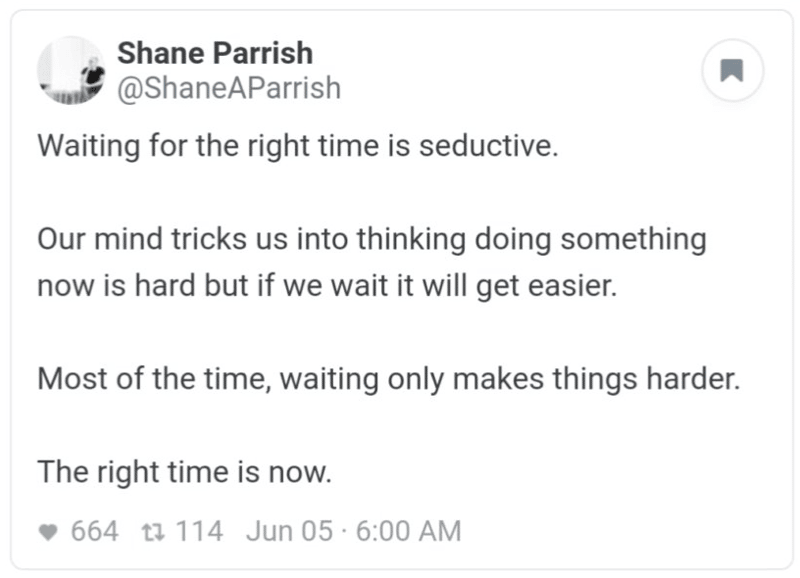Select the line starting 'Our mind tricks us'
The image size is (800, 578).
tap(372, 239)
